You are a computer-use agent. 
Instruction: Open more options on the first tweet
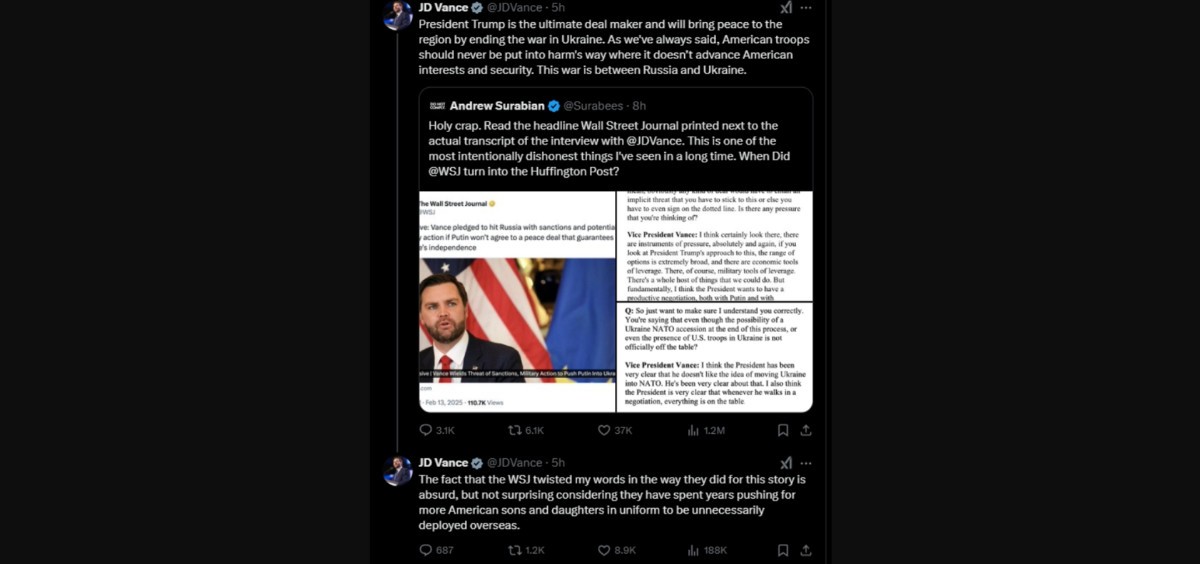tap(806, 7)
